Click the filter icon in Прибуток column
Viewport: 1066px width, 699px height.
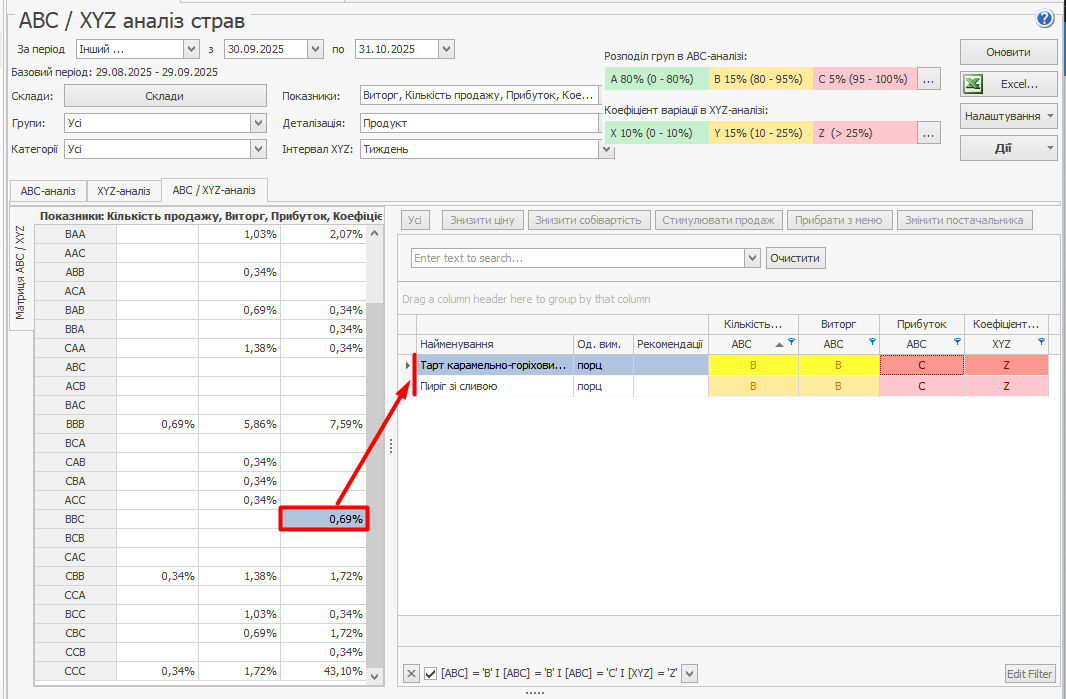pyautogui.click(x=957, y=342)
